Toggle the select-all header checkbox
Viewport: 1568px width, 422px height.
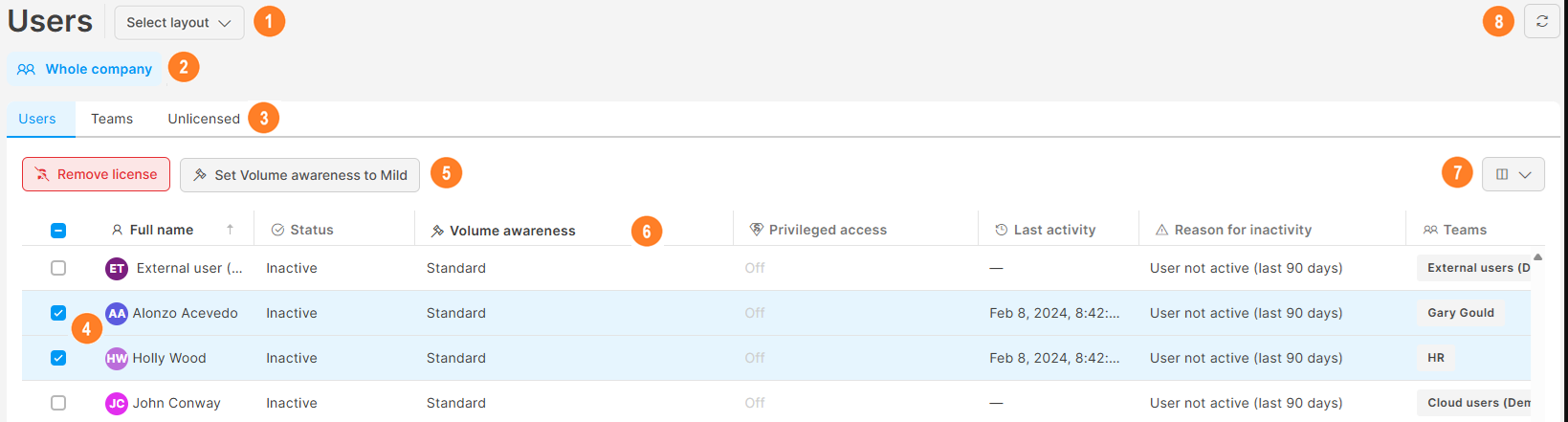click(58, 230)
